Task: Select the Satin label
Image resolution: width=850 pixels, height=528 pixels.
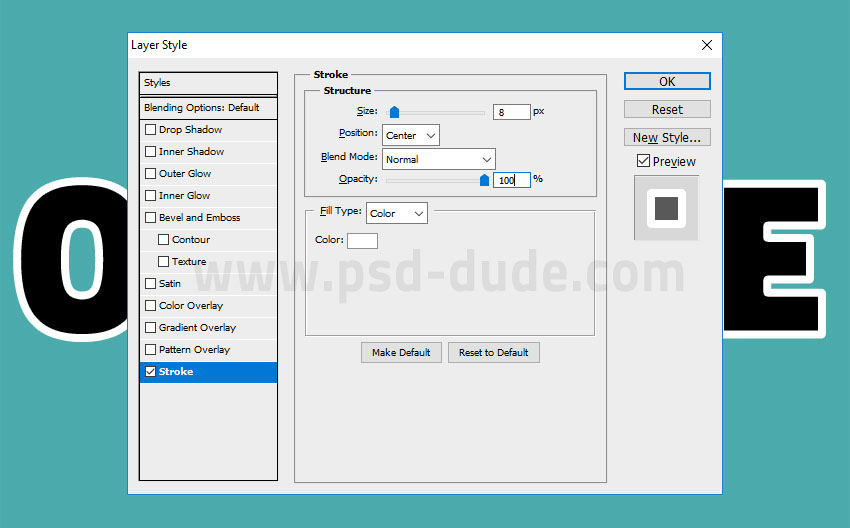Action: [x=170, y=284]
